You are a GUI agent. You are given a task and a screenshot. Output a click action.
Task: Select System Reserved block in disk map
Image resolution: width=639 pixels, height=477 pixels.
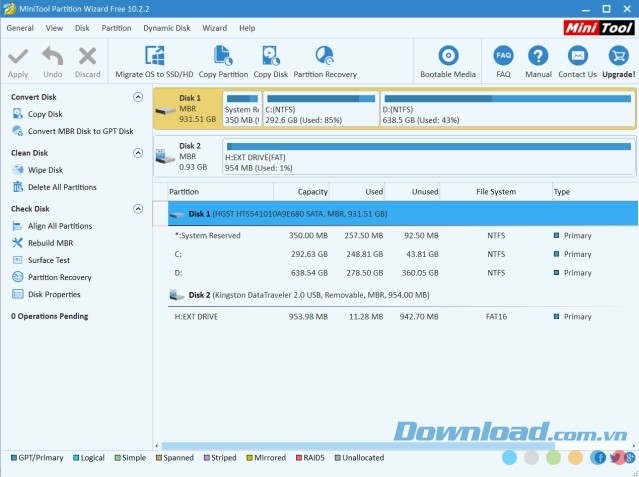pyautogui.click(x=242, y=109)
